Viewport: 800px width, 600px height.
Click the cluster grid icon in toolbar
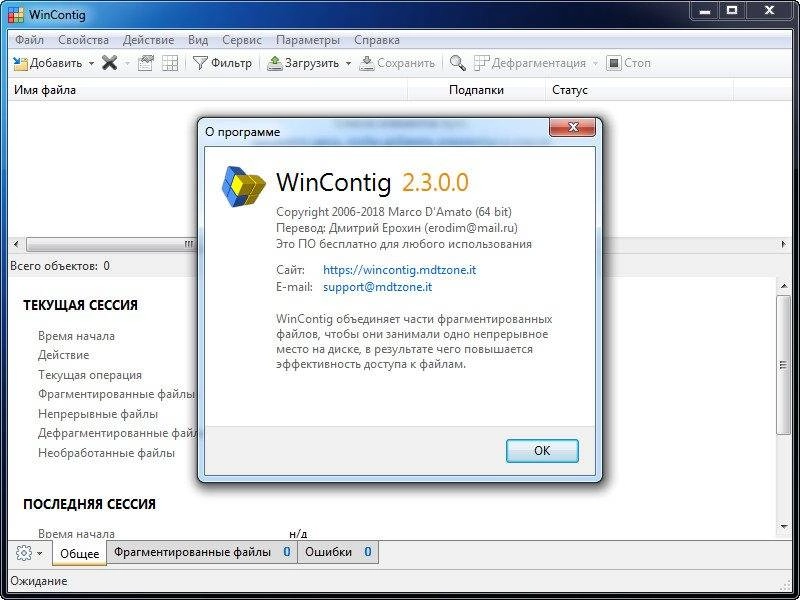[170, 63]
